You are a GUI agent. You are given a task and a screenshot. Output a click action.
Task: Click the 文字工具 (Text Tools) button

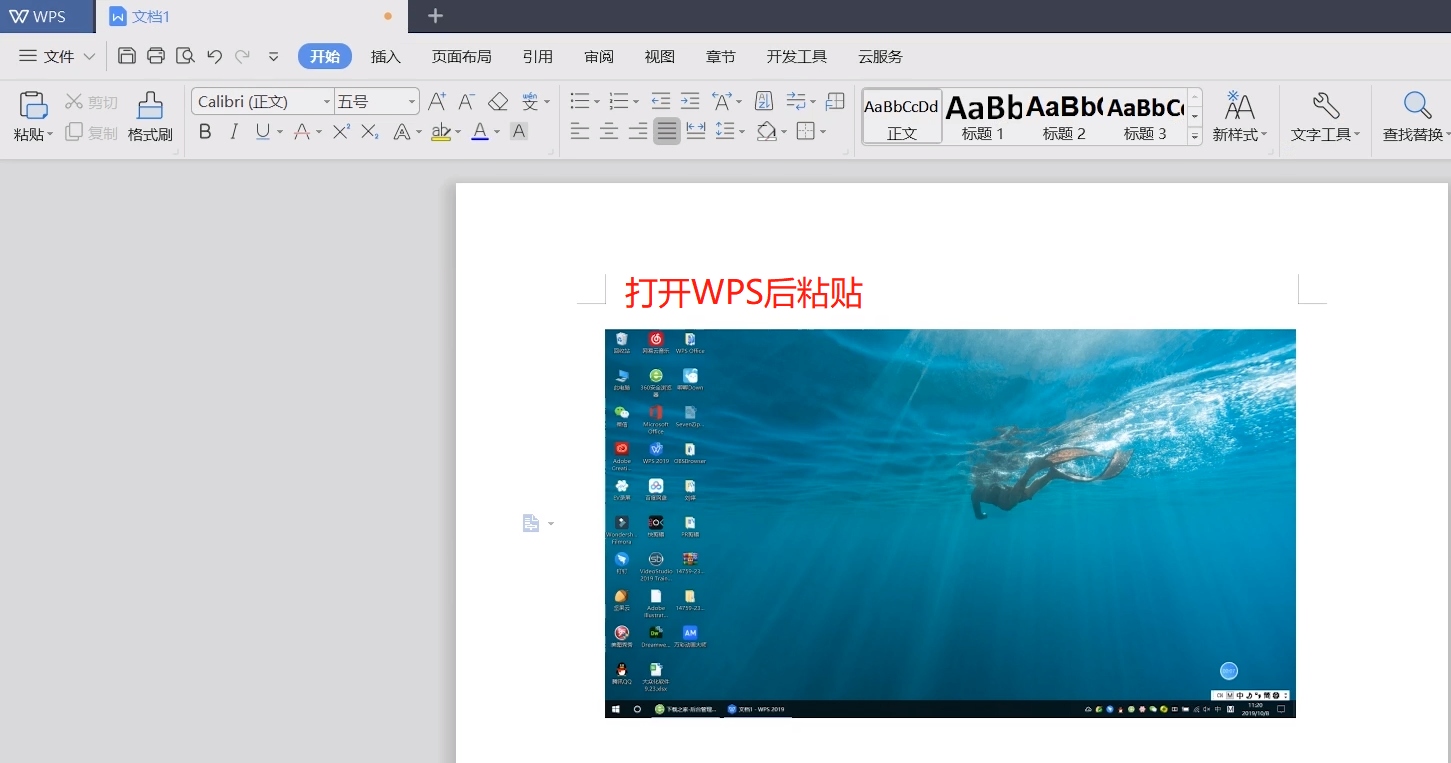1324,117
